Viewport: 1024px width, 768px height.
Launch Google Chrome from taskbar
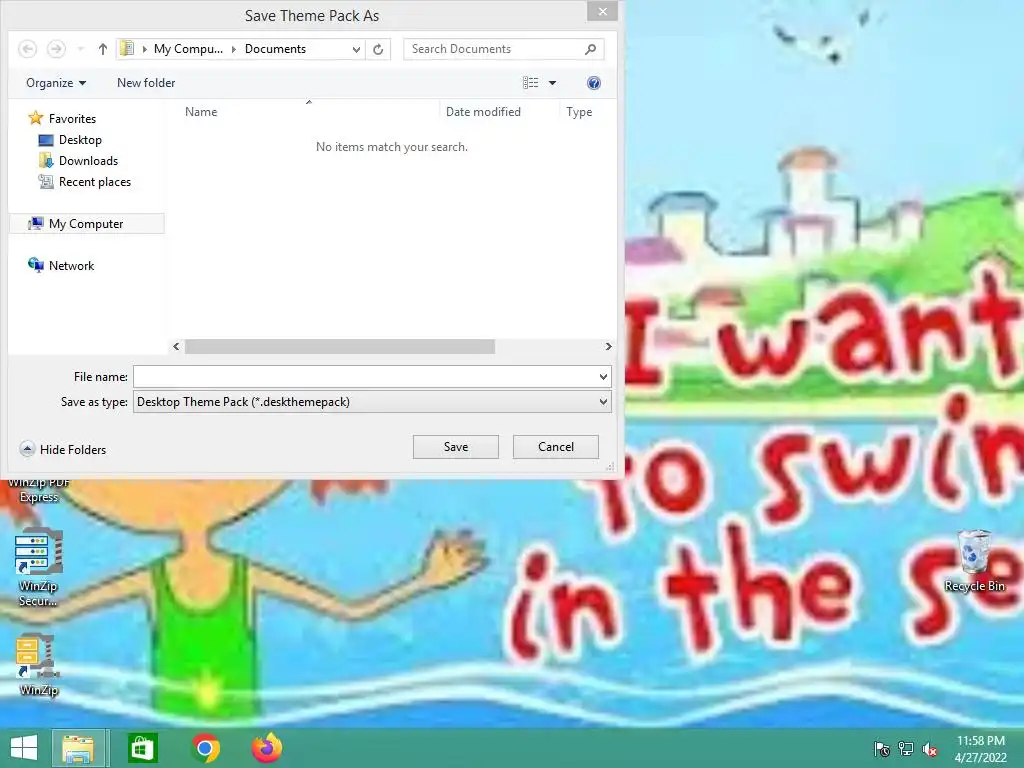pyautogui.click(x=206, y=748)
